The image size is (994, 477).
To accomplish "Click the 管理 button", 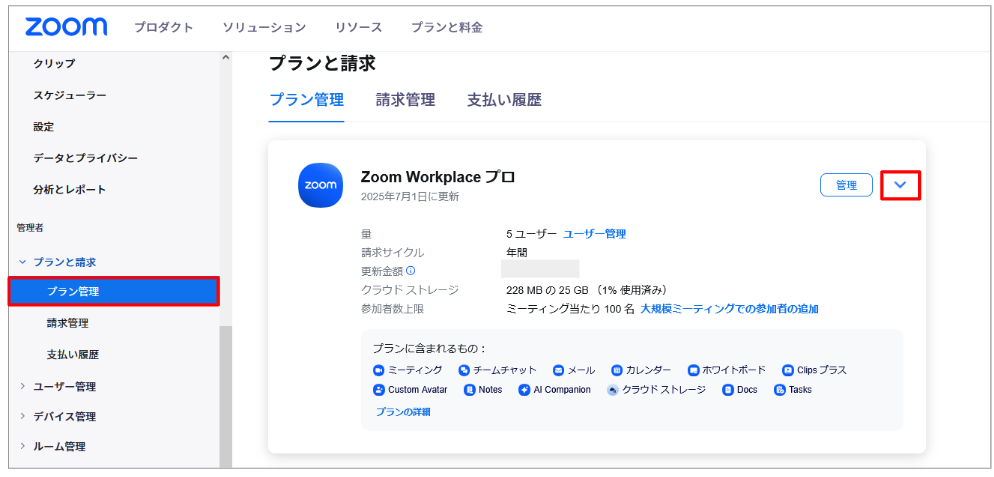I will (x=846, y=185).
